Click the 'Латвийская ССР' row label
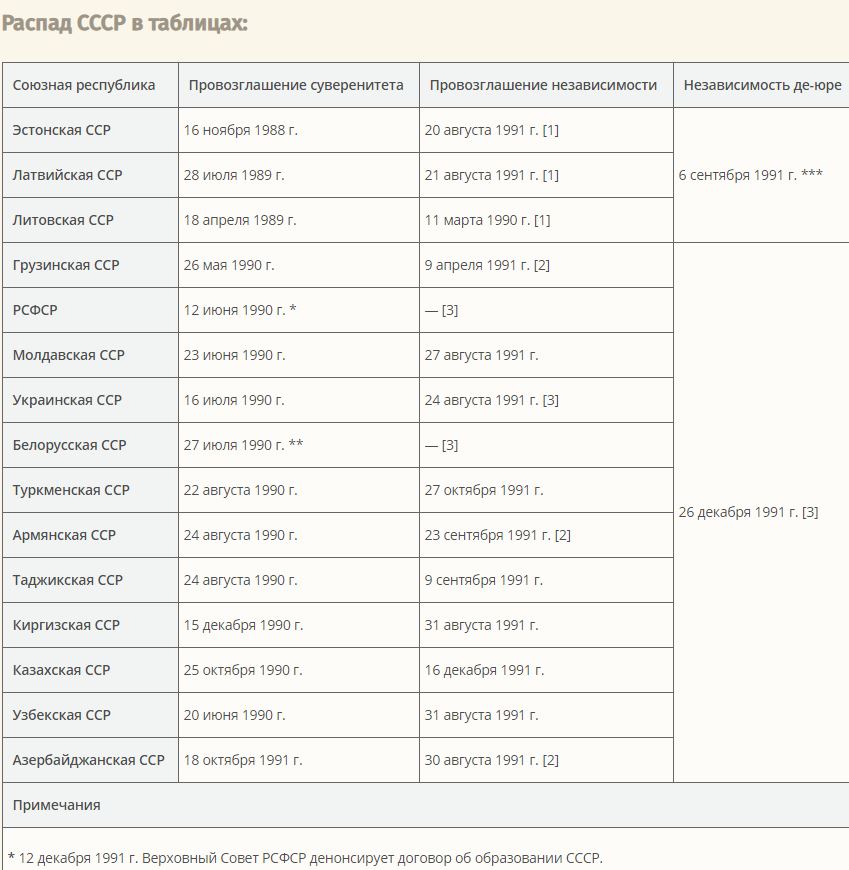Image resolution: width=849 pixels, height=870 pixels. pyautogui.click(x=67, y=175)
